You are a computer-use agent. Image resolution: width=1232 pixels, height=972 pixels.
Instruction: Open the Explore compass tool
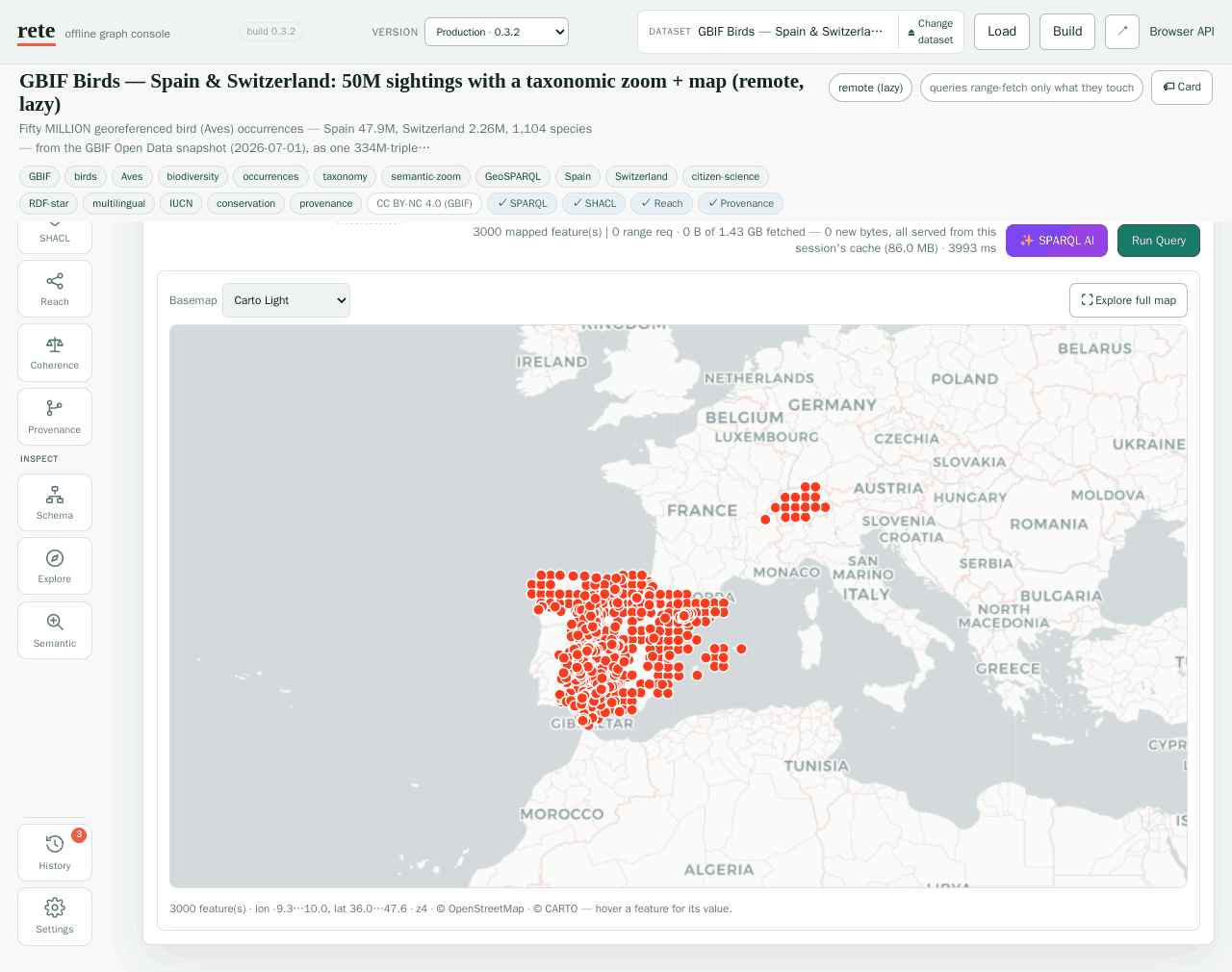[x=55, y=566]
